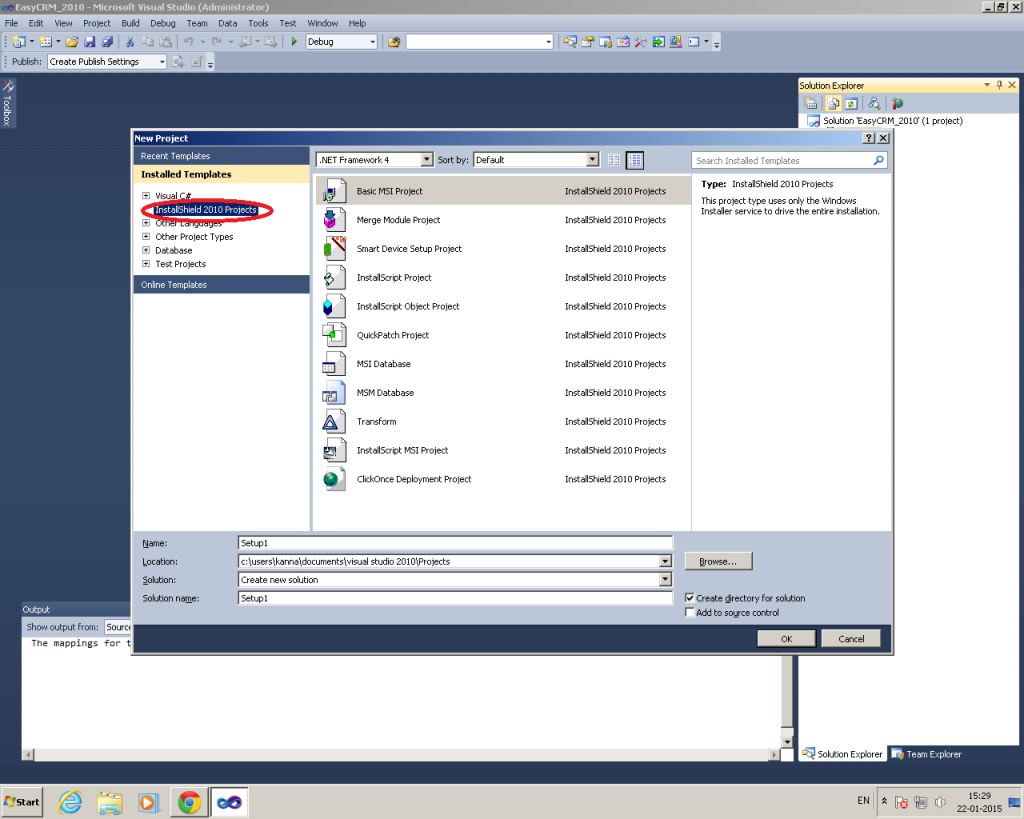This screenshot has height=819, width=1024.
Task: Open the Window menu
Action: tap(323, 23)
